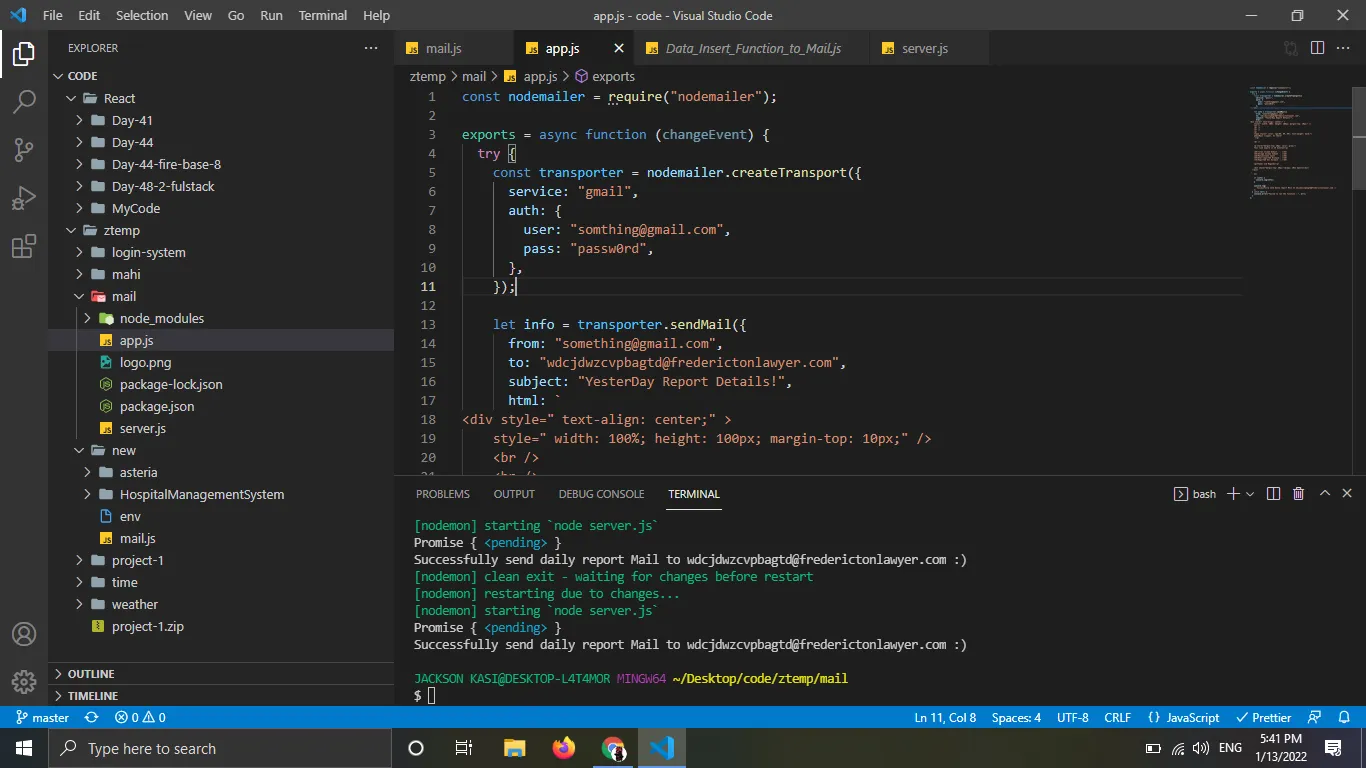Click the Accounts icon
Viewport: 1366px width, 768px height.
[24, 634]
